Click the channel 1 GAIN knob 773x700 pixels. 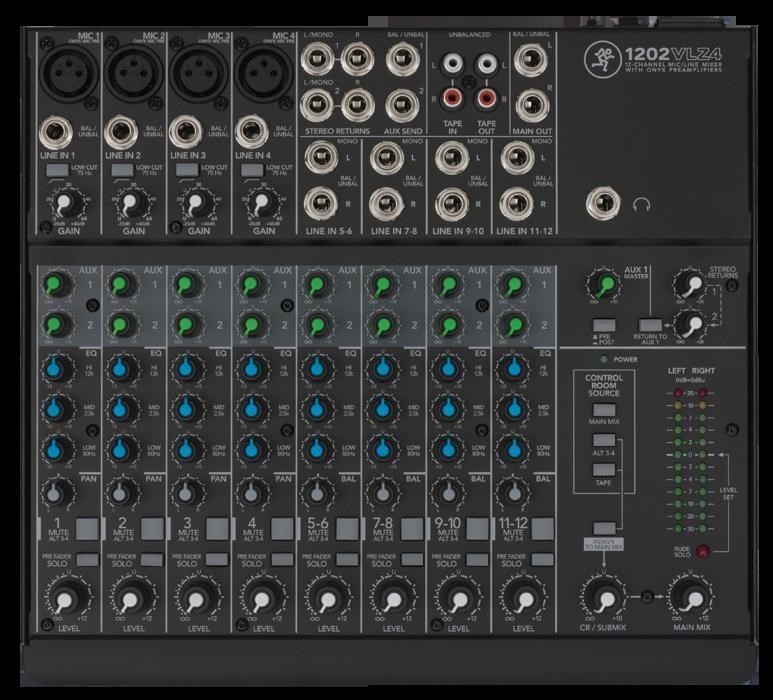tap(68, 204)
